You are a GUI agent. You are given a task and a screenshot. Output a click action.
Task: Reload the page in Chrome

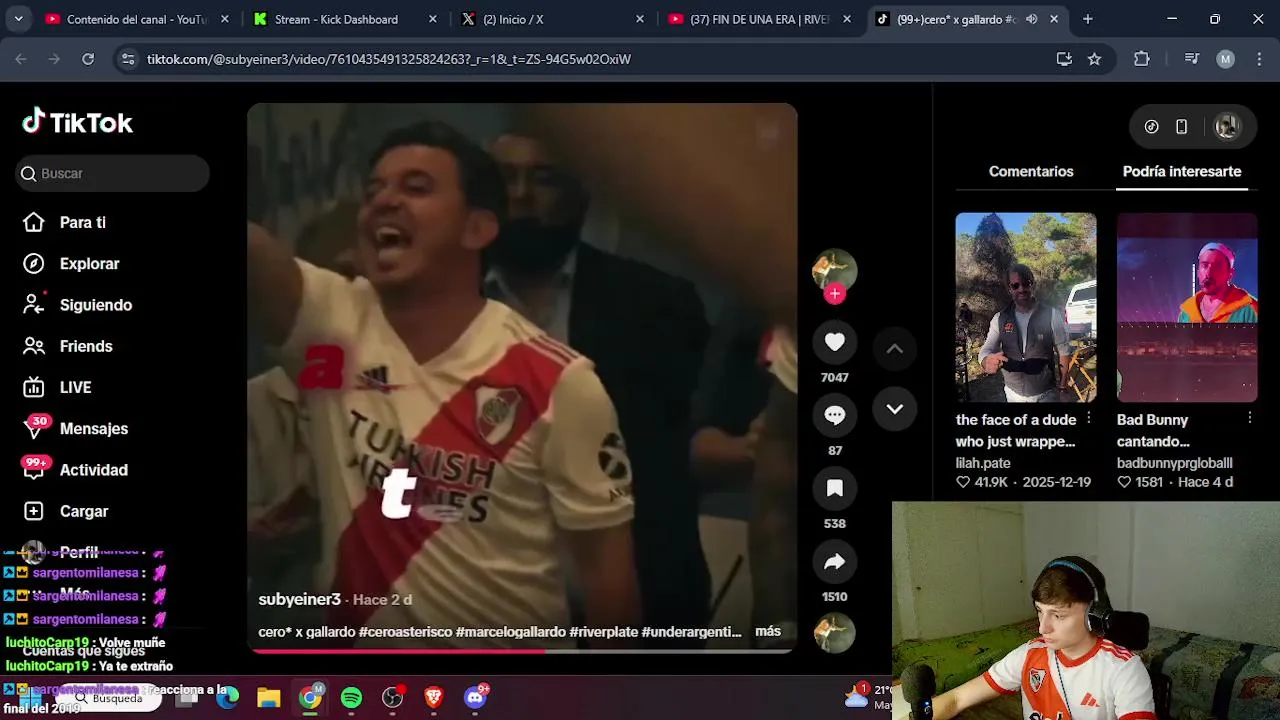(x=88, y=59)
